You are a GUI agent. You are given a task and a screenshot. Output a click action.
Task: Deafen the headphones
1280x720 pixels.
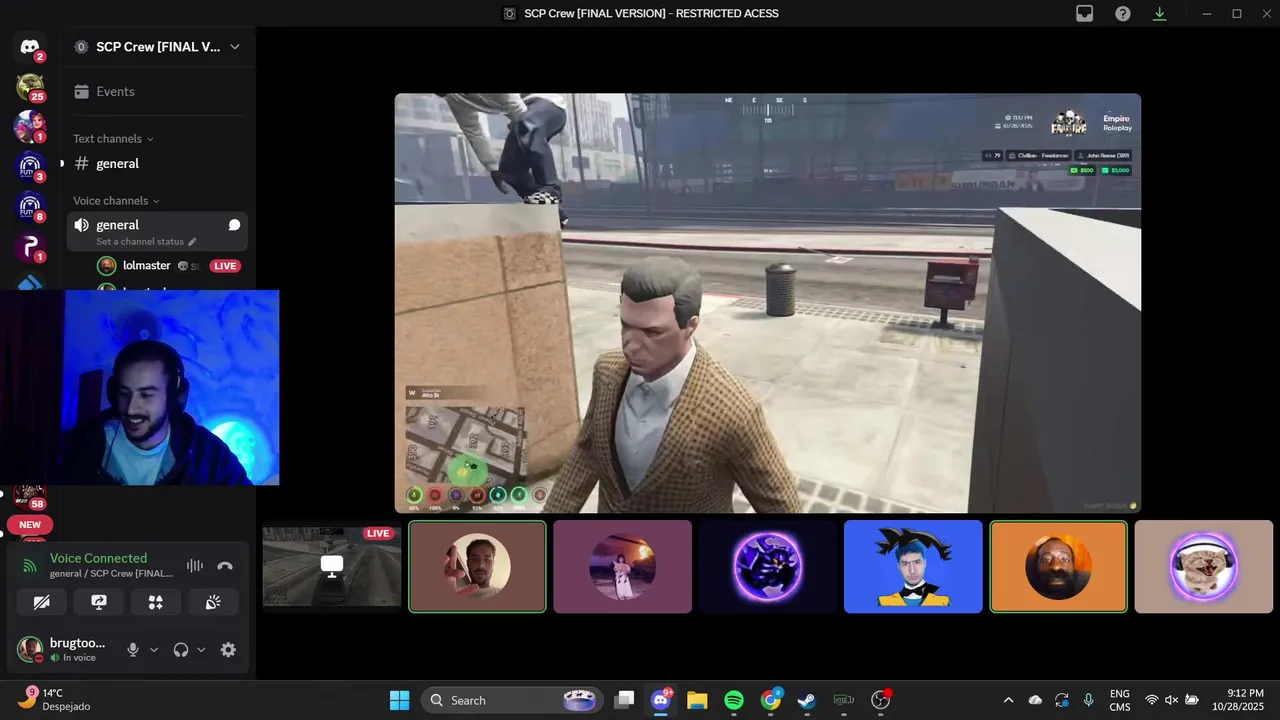[x=181, y=650]
